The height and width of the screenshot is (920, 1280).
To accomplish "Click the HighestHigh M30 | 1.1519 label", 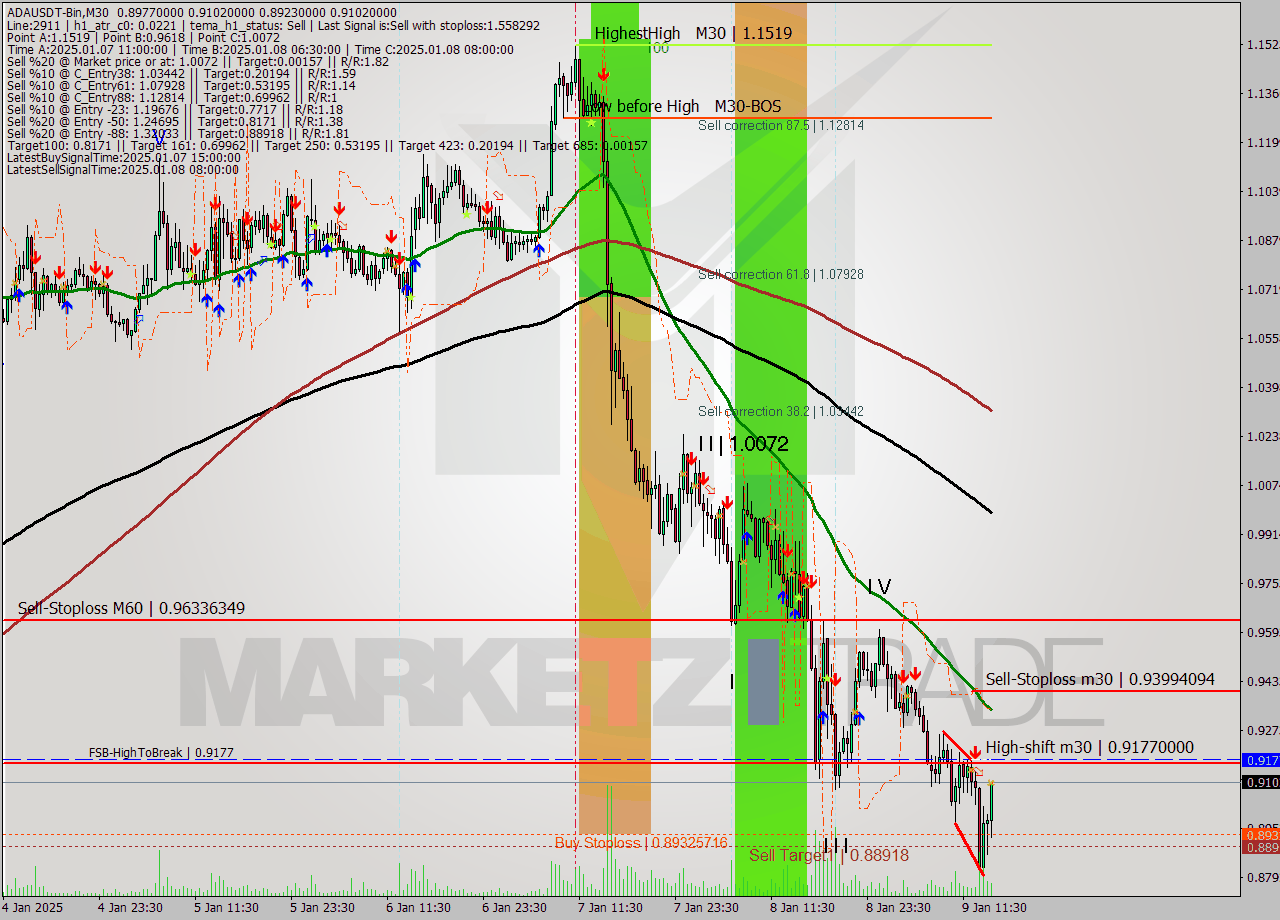I will (x=693, y=33).
